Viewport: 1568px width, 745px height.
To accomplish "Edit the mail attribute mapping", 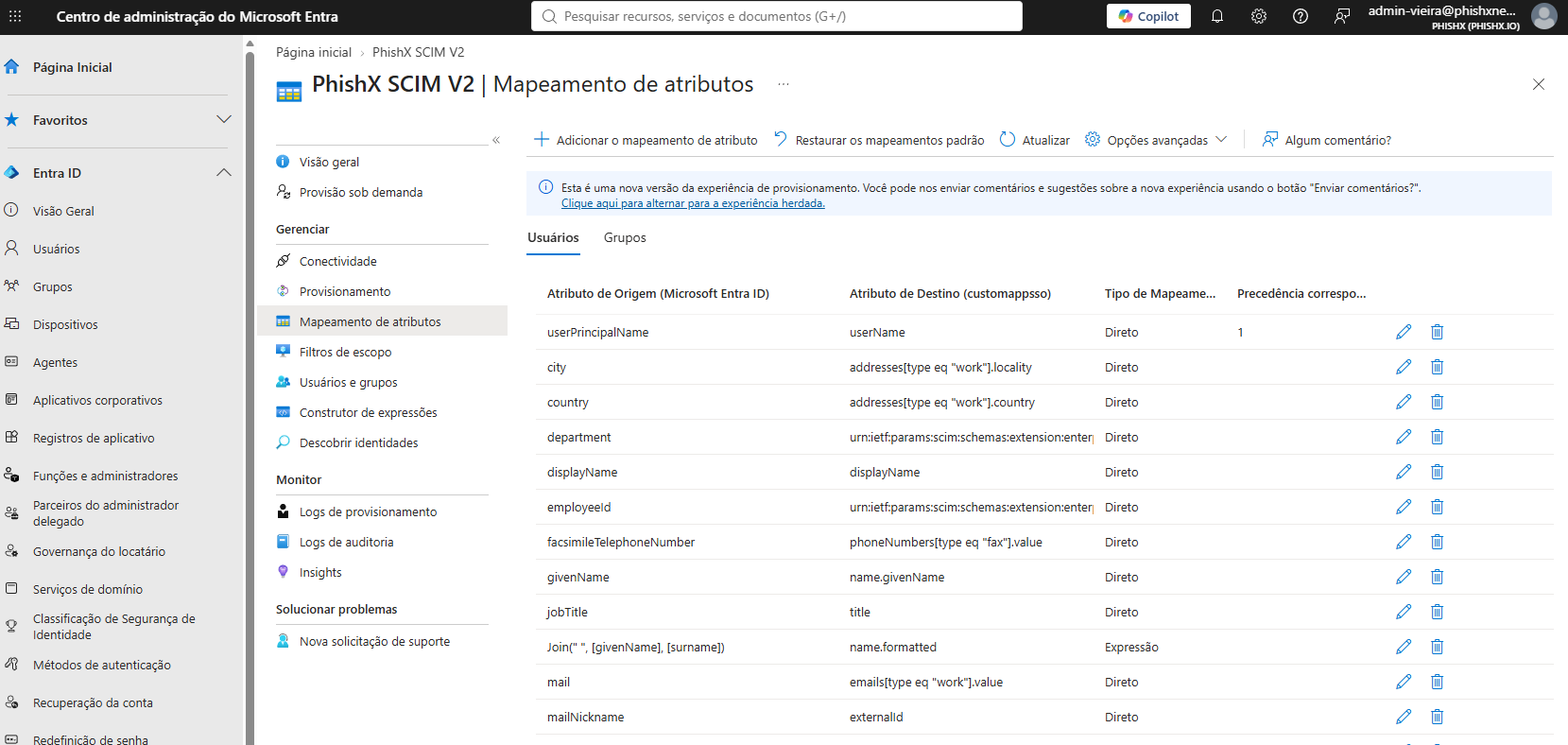I will tap(1404, 682).
